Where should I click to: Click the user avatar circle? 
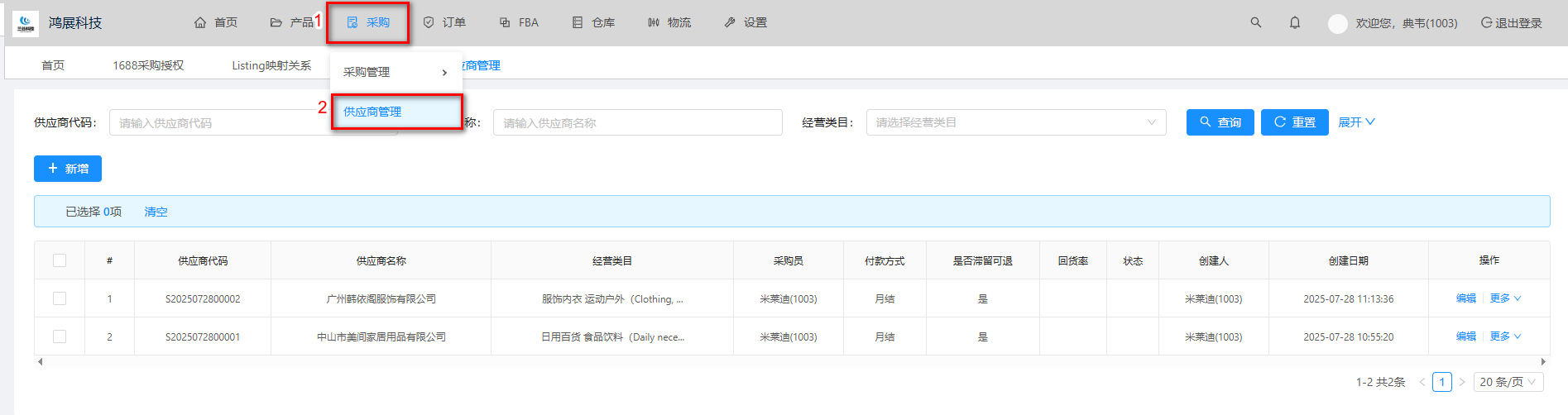coord(1337,24)
